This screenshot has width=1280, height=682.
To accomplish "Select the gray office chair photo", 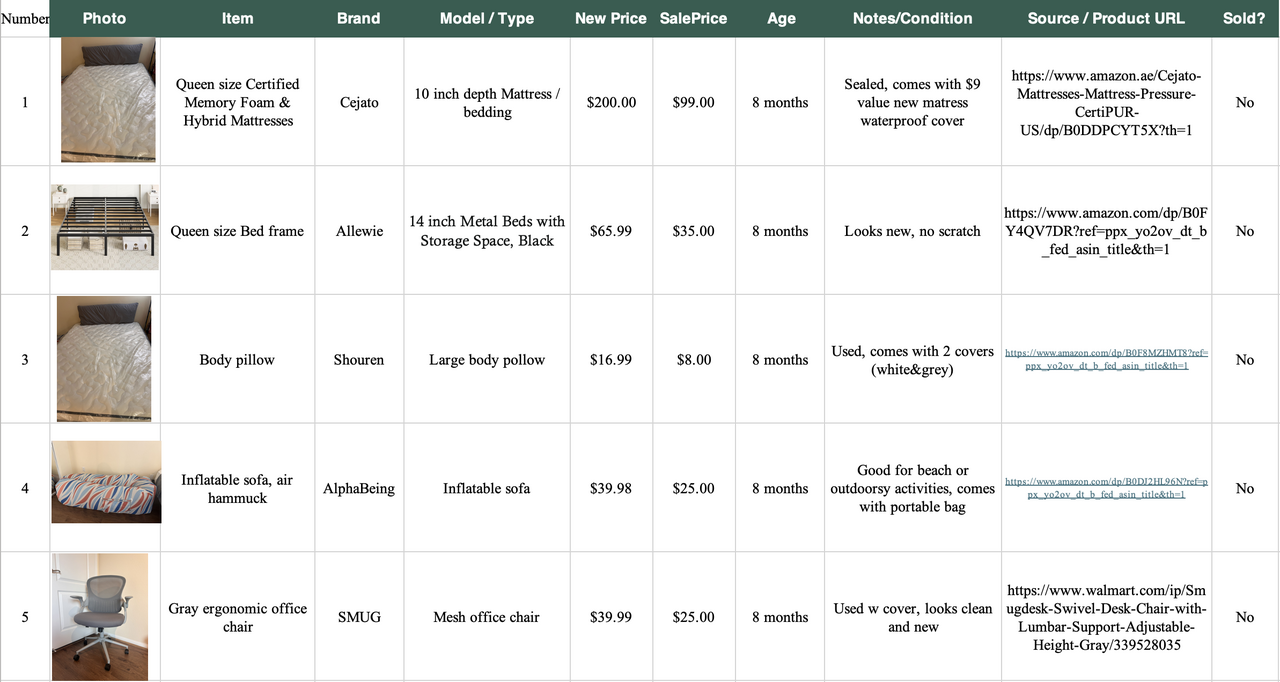I will [x=100, y=617].
